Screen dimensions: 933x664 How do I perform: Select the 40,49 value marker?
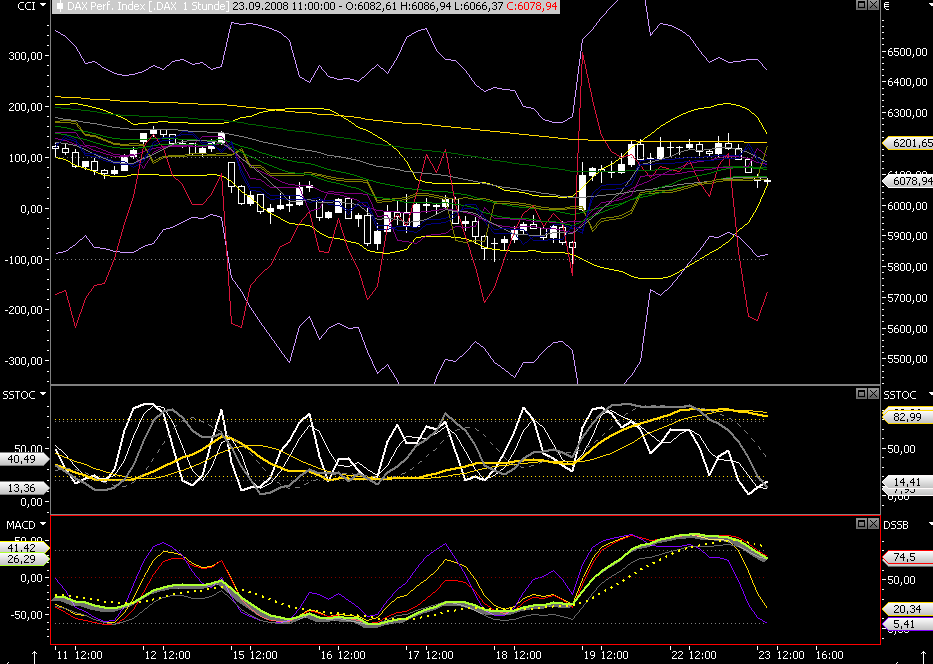pos(24,459)
